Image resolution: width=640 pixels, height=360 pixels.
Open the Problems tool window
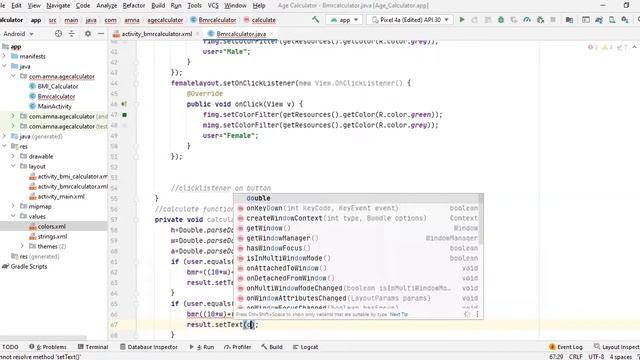pyautogui.click(x=48, y=347)
